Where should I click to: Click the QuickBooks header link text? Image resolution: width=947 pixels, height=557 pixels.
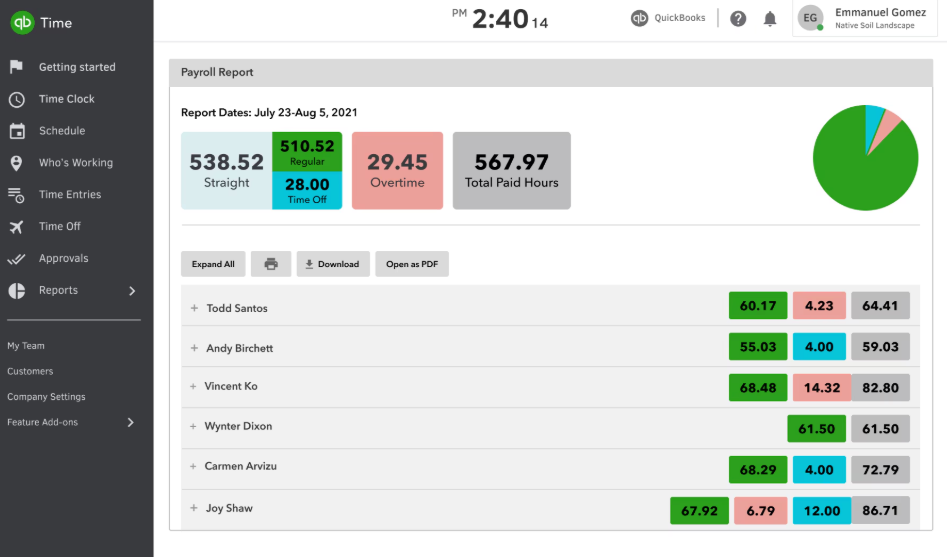(680, 18)
